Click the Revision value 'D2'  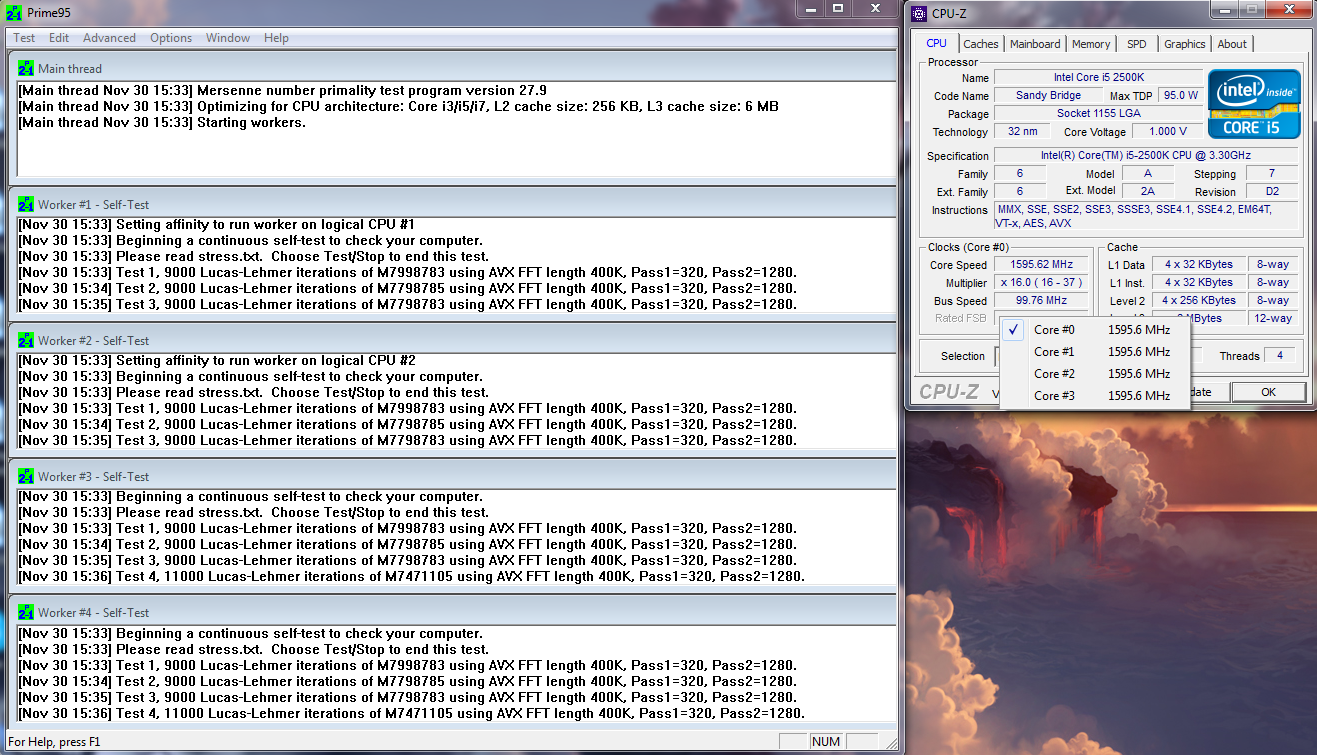[1271, 191]
